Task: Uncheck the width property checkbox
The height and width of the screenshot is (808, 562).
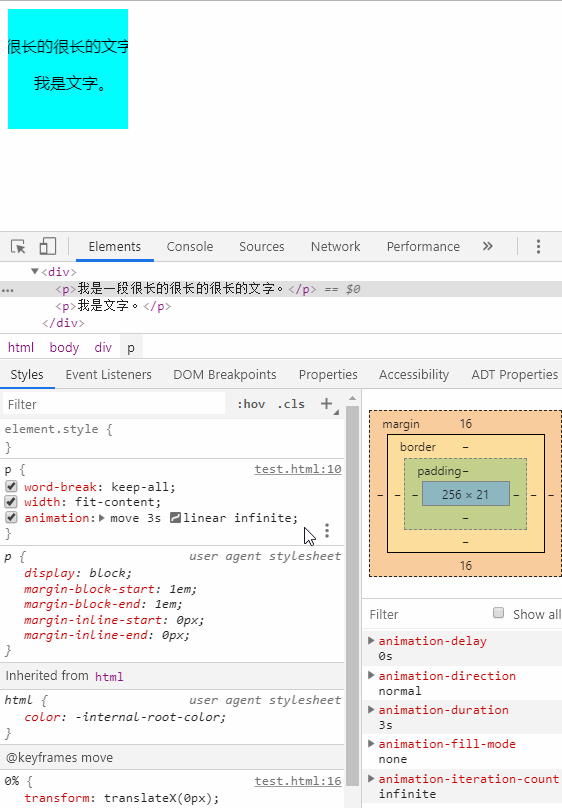Action: [x=11, y=502]
